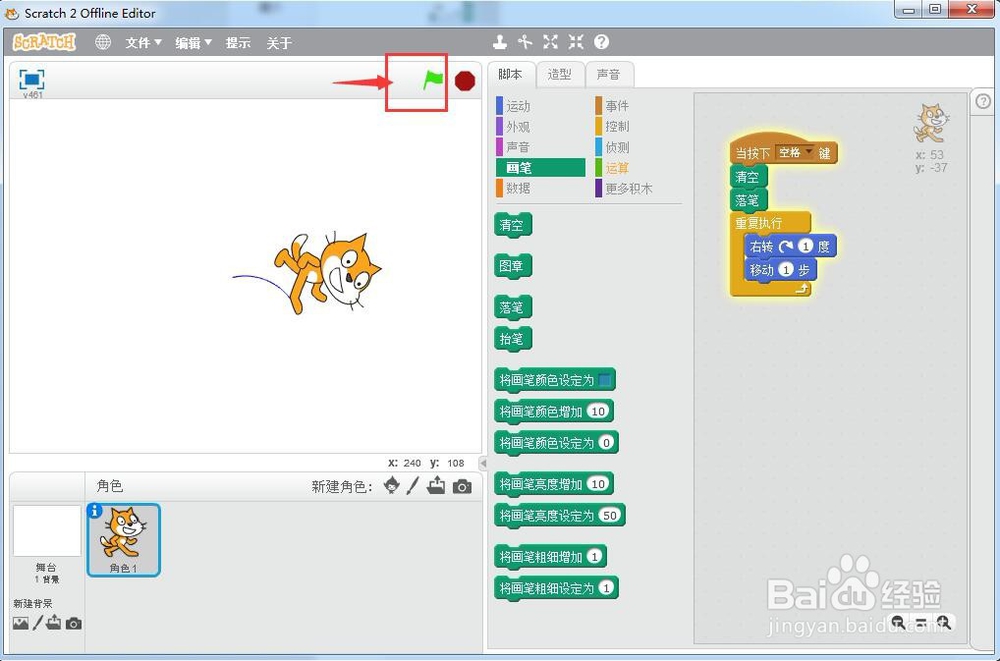Click value 50 in 将画笔亮度设定为 block

click(610, 515)
